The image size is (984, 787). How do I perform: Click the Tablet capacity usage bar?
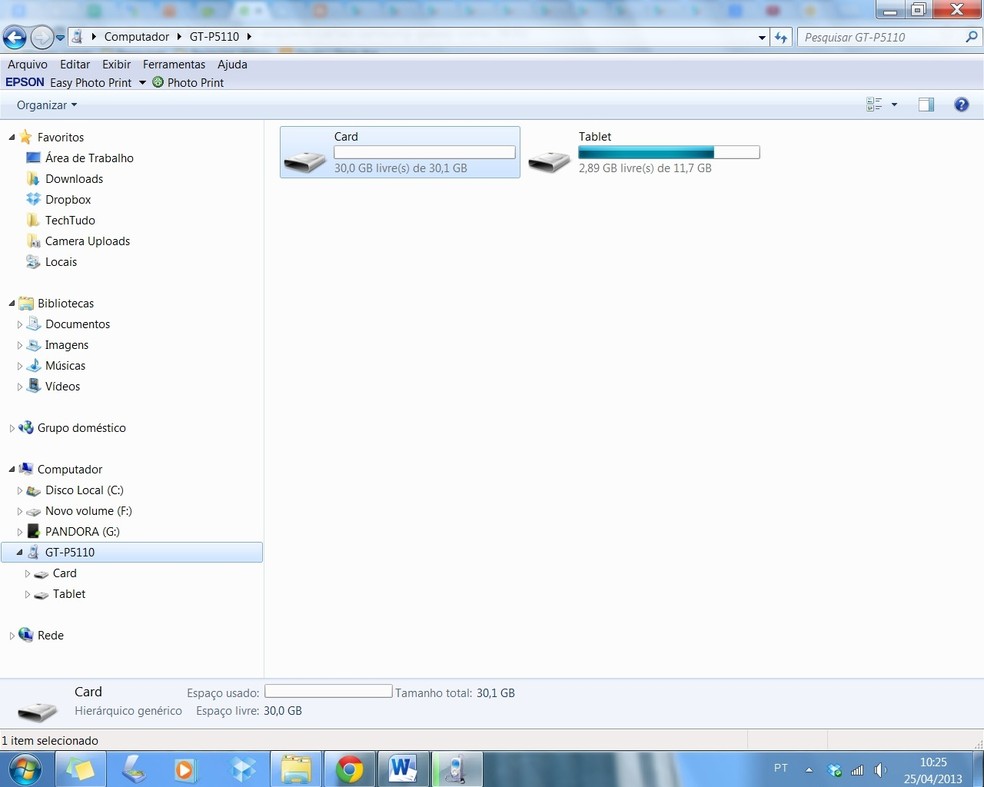pyautogui.click(x=669, y=152)
